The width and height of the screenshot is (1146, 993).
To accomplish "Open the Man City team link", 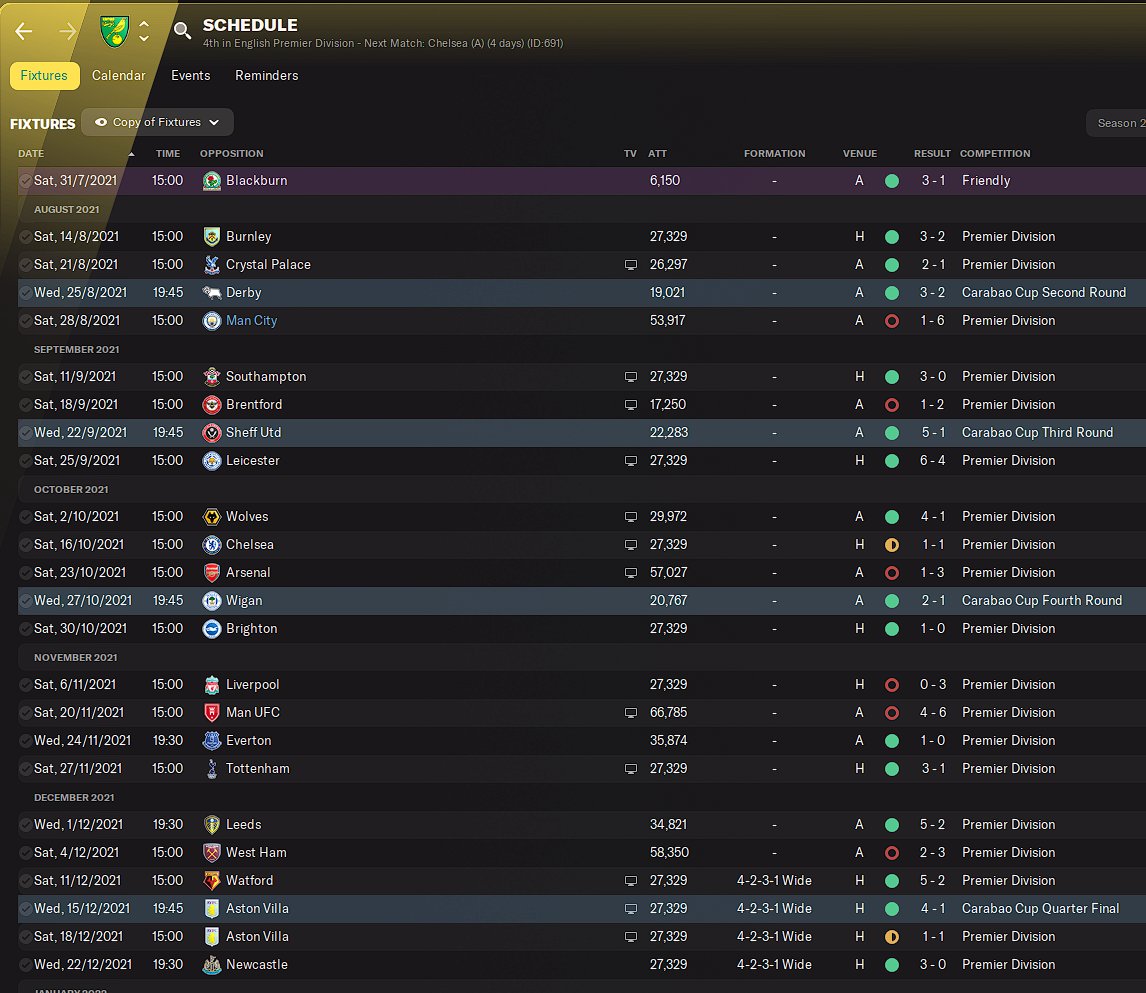I will click(251, 321).
